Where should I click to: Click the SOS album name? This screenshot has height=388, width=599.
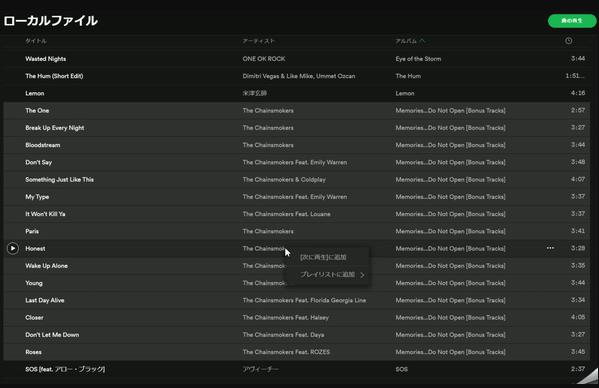pos(401,369)
